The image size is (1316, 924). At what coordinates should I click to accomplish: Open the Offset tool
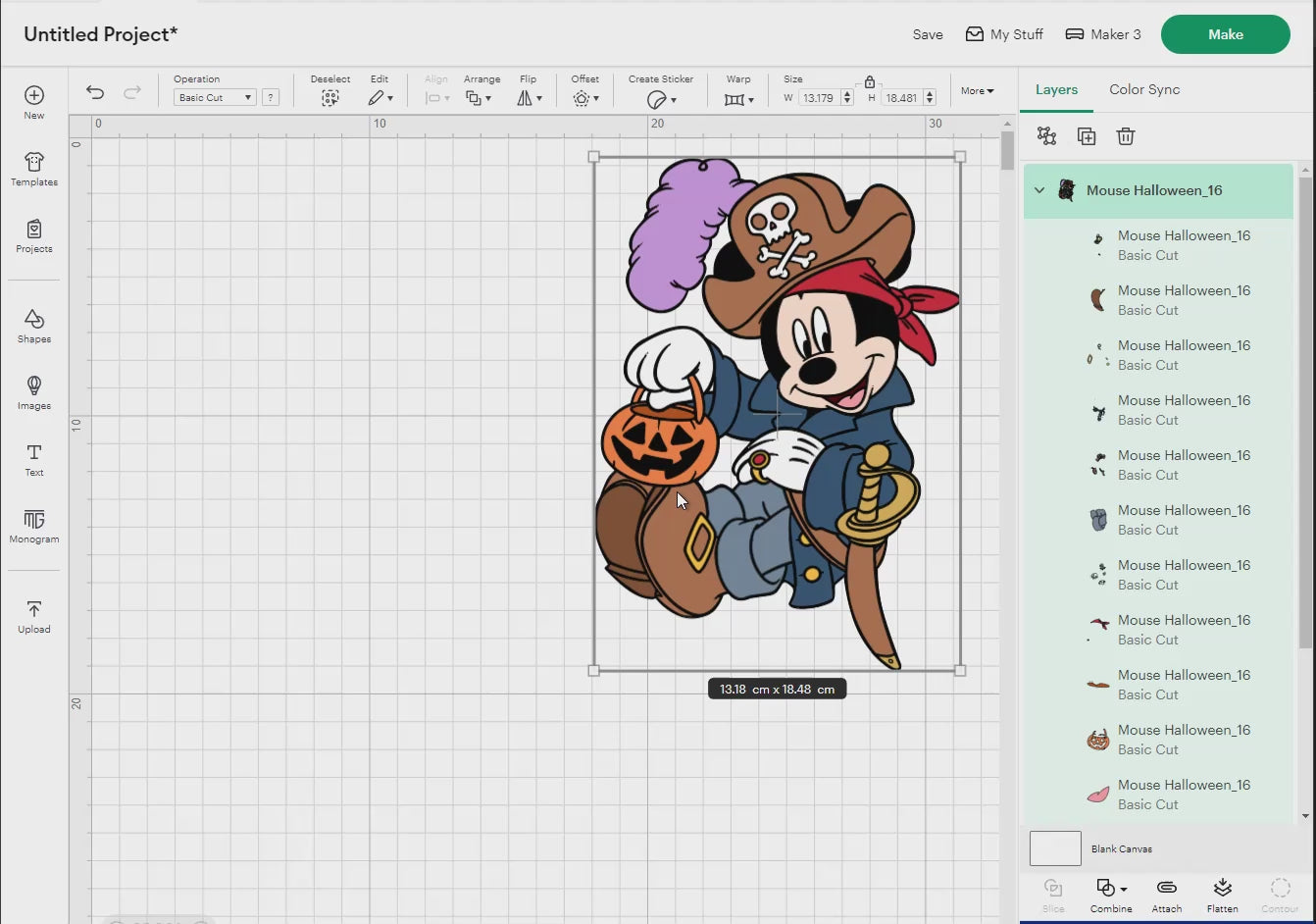pyautogui.click(x=585, y=98)
